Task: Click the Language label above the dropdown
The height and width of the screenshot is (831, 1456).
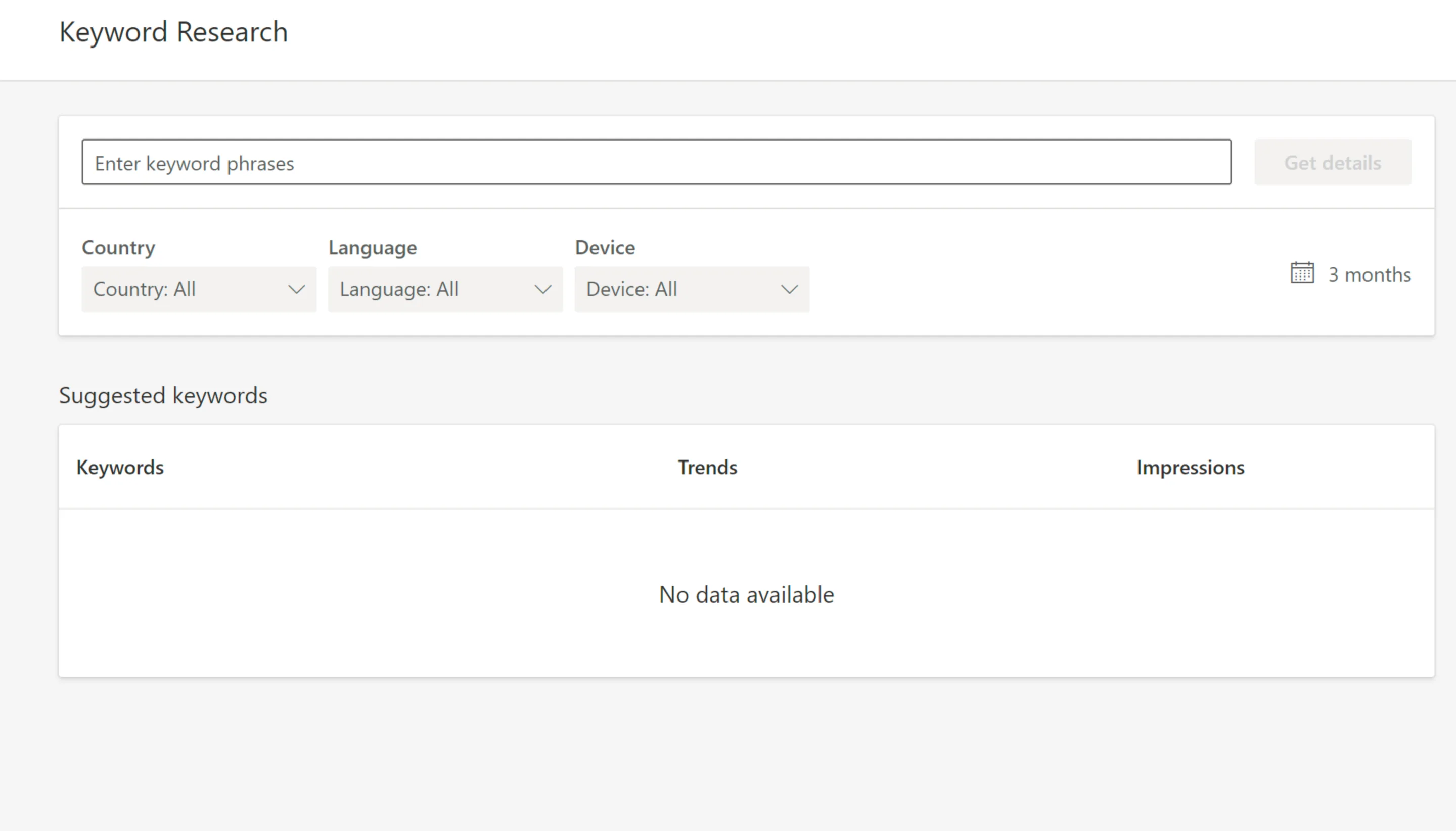Action: point(373,248)
